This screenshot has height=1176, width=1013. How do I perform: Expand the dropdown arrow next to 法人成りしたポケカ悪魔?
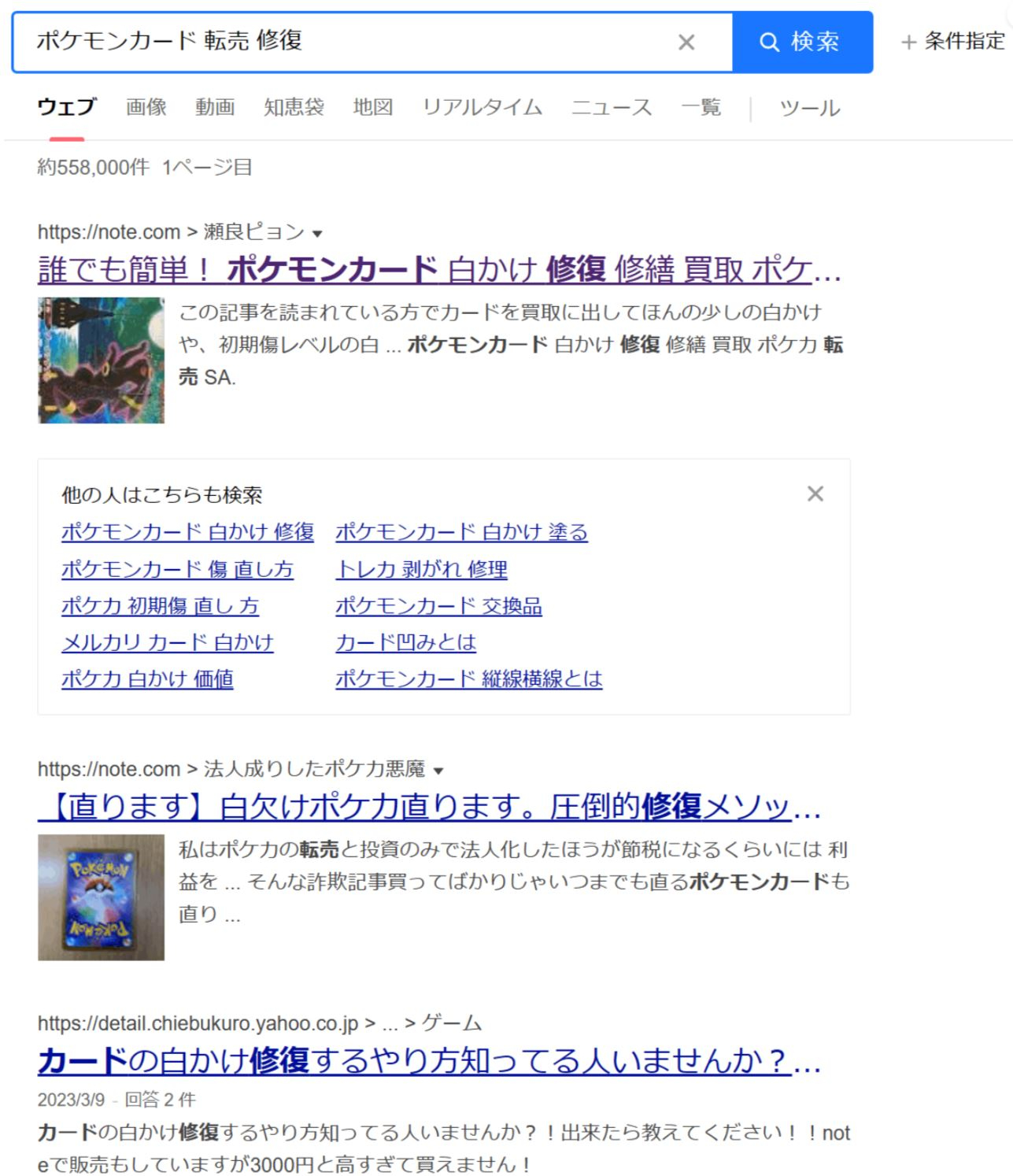pyautogui.click(x=438, y=771)
